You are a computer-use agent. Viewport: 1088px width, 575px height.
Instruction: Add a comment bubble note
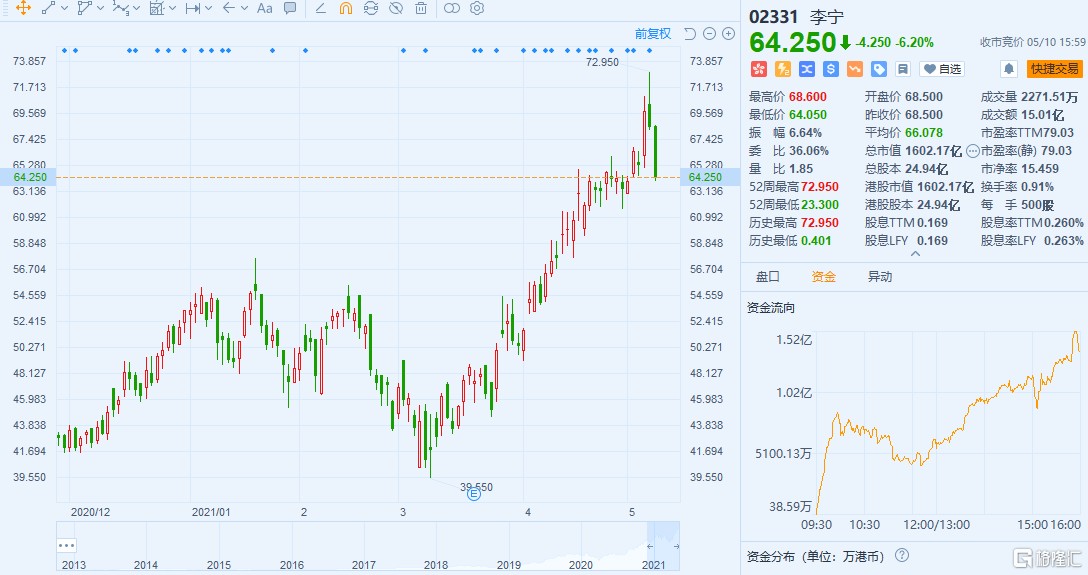[x=290, y=8]
